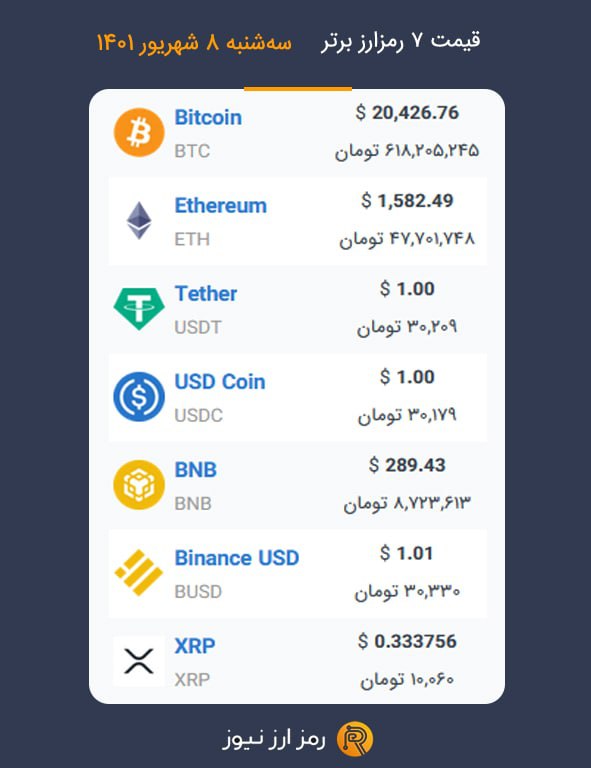Click the BNB price $ 289.43
Screen dimensions: 591x768
click(407, 465)
